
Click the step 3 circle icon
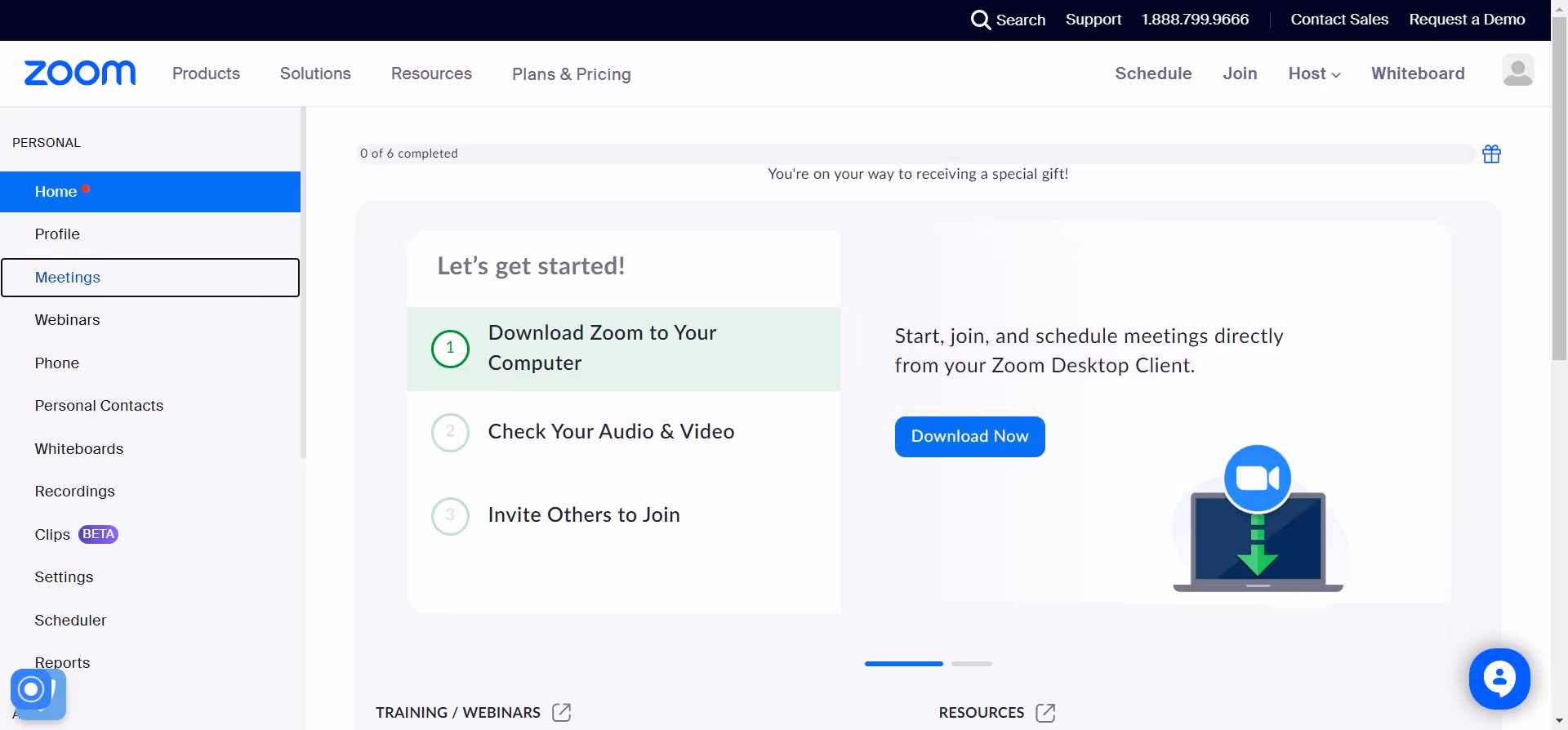450,516
